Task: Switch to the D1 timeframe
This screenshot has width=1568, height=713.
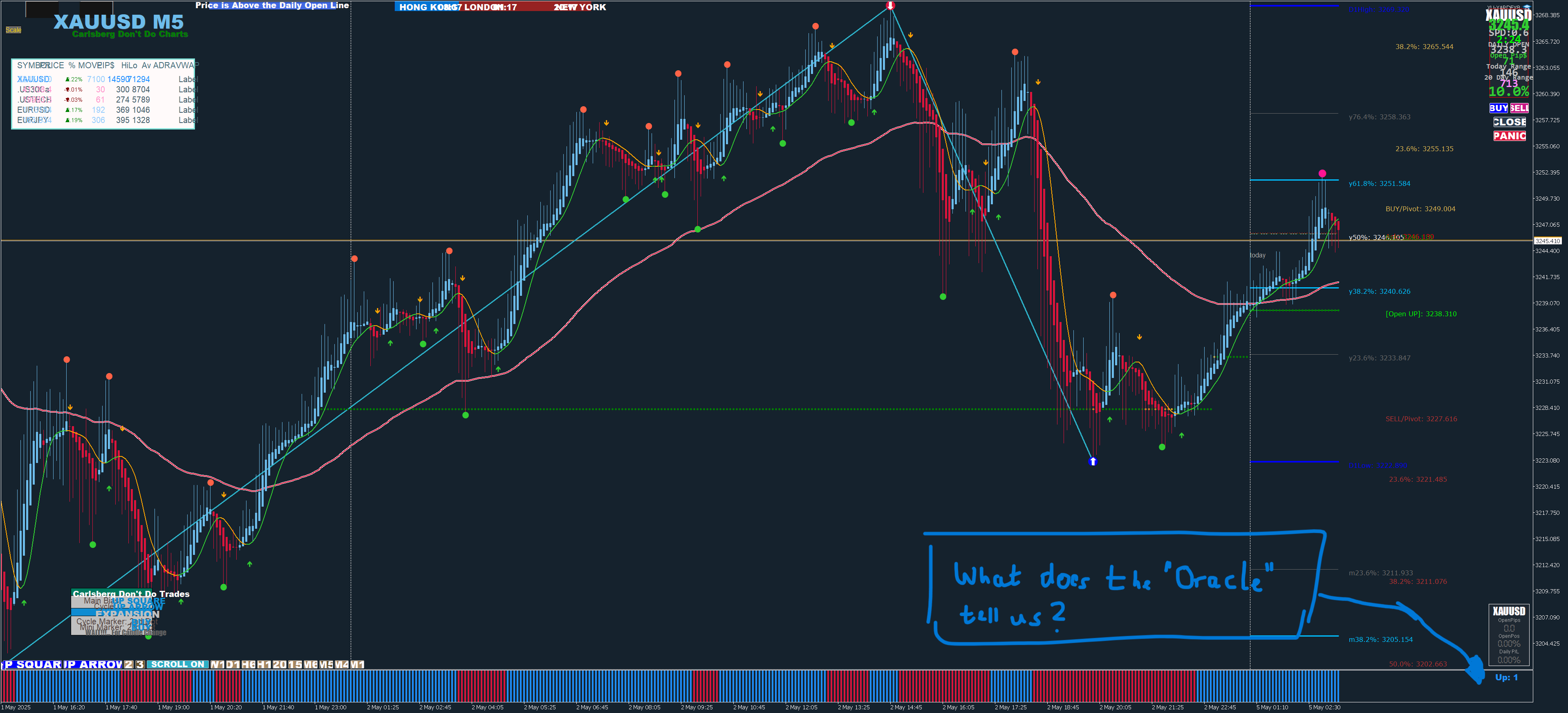Action: (233, 664)
